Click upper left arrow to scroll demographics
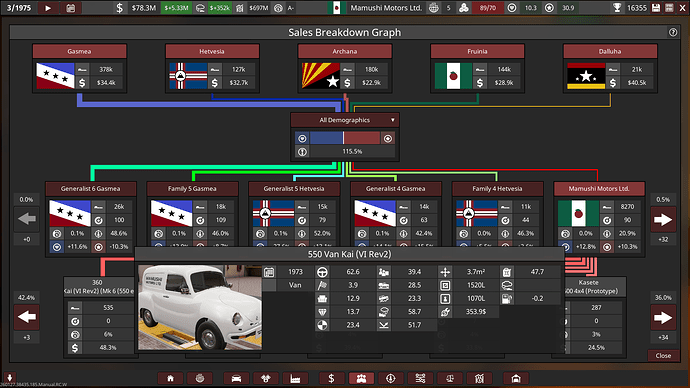The width and height of the screenshot is (690, 388). pos(27,219)
